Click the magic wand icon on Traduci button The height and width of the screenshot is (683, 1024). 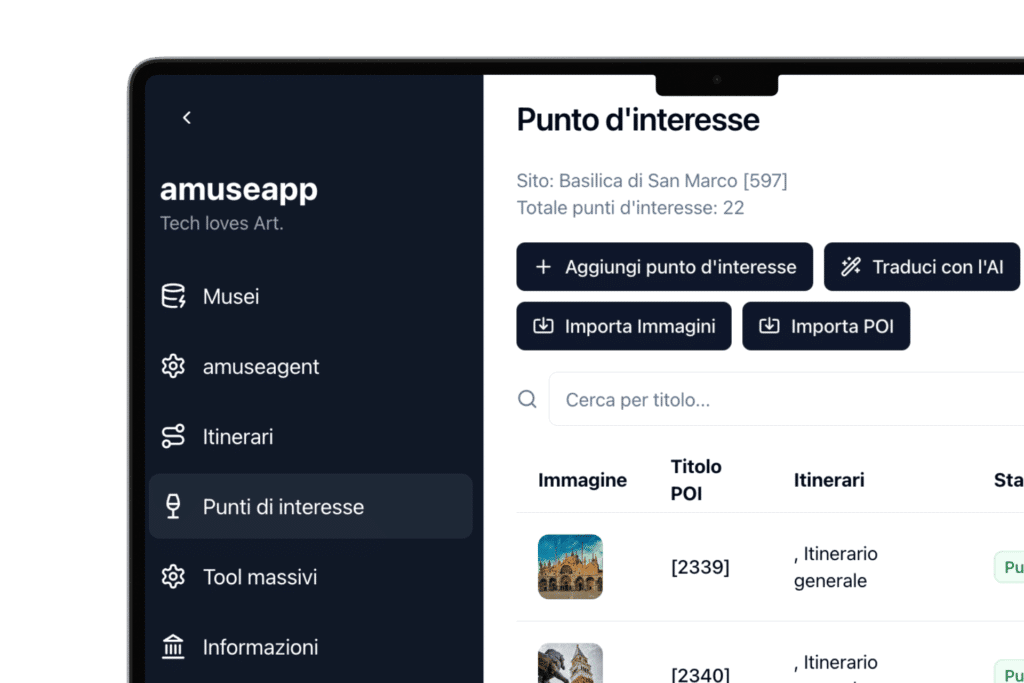click(x=851, y=266)
